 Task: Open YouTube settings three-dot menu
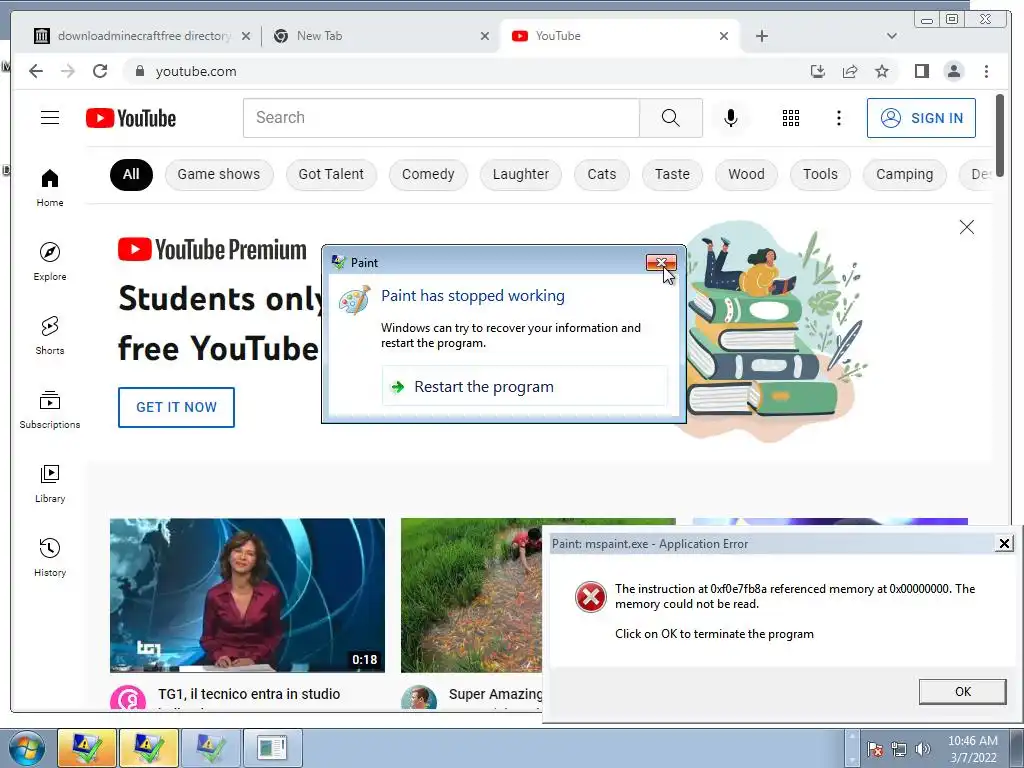[x=839, y=118]
